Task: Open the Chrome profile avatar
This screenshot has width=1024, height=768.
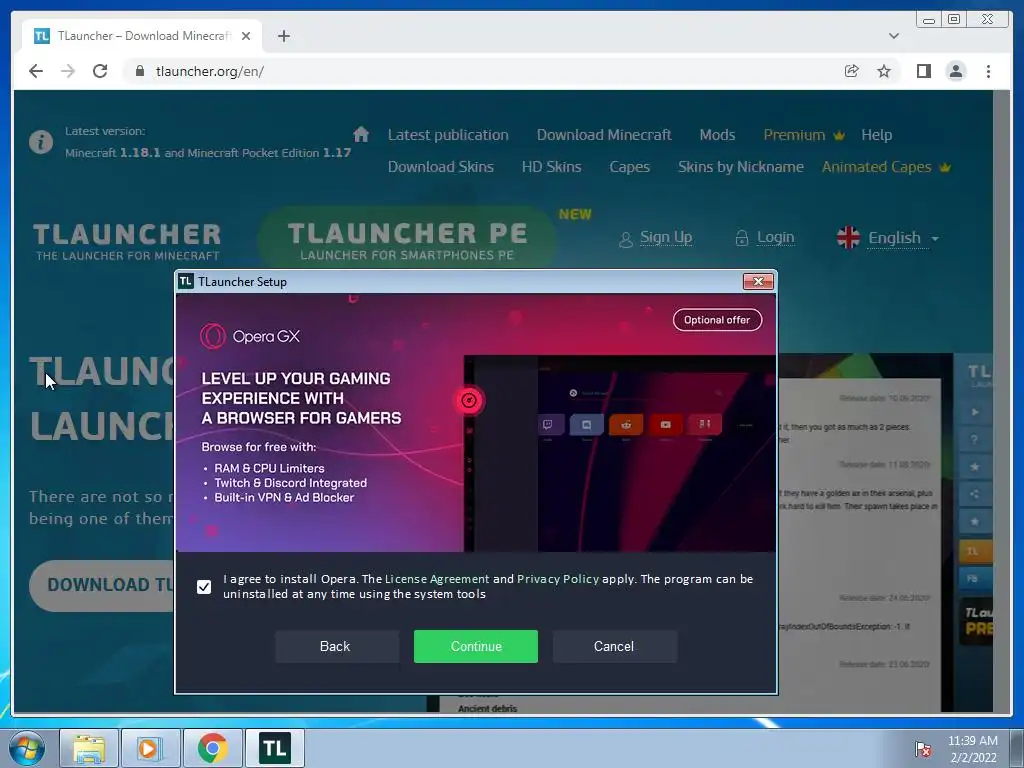Action: [x=955, y=71]
